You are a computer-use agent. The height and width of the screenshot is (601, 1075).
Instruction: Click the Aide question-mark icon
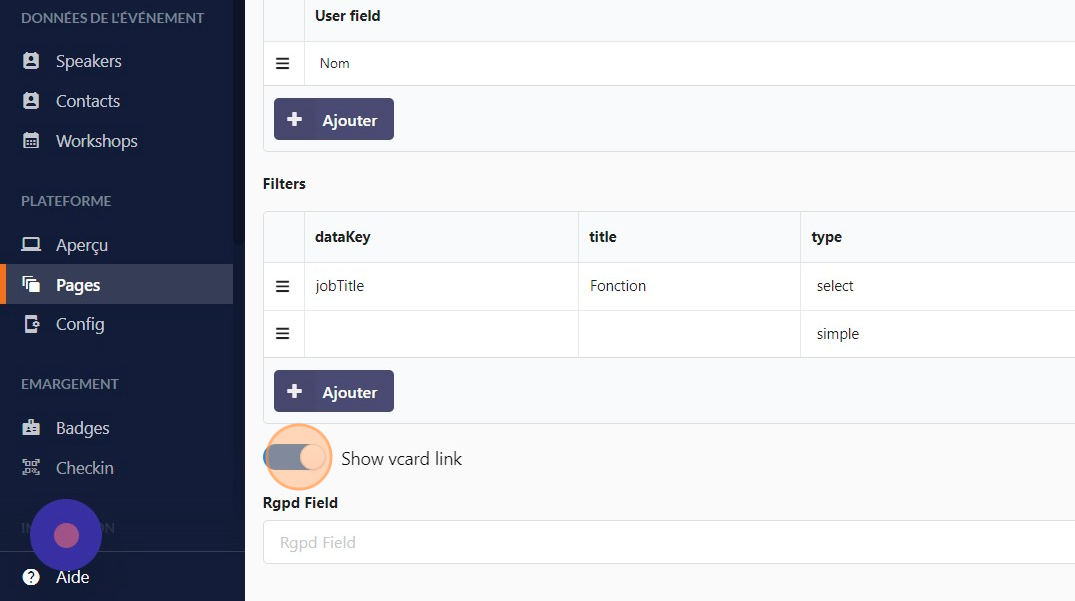tap(31, 577)
